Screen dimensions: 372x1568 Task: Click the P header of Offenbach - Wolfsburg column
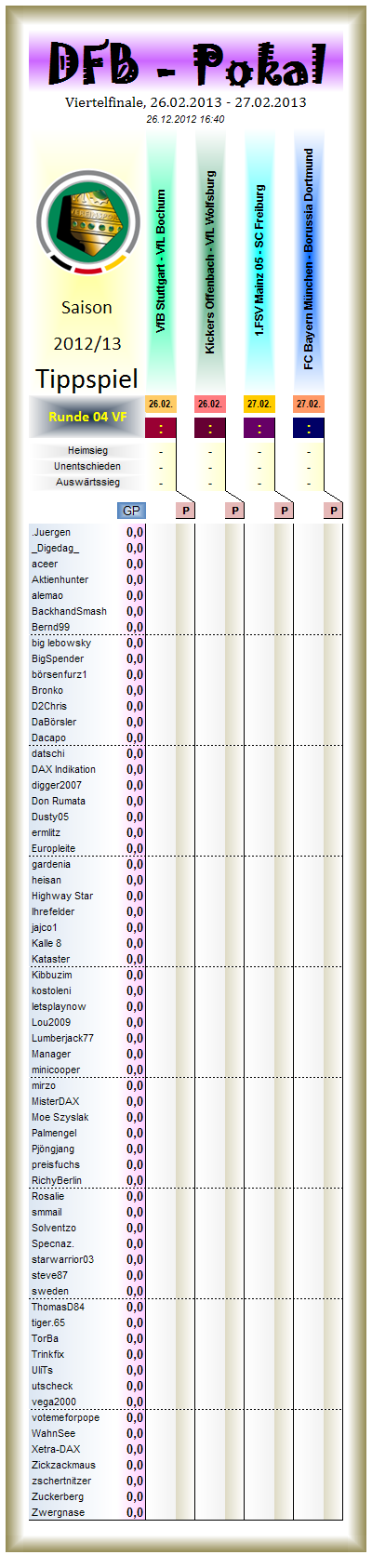tap(234, 511)
